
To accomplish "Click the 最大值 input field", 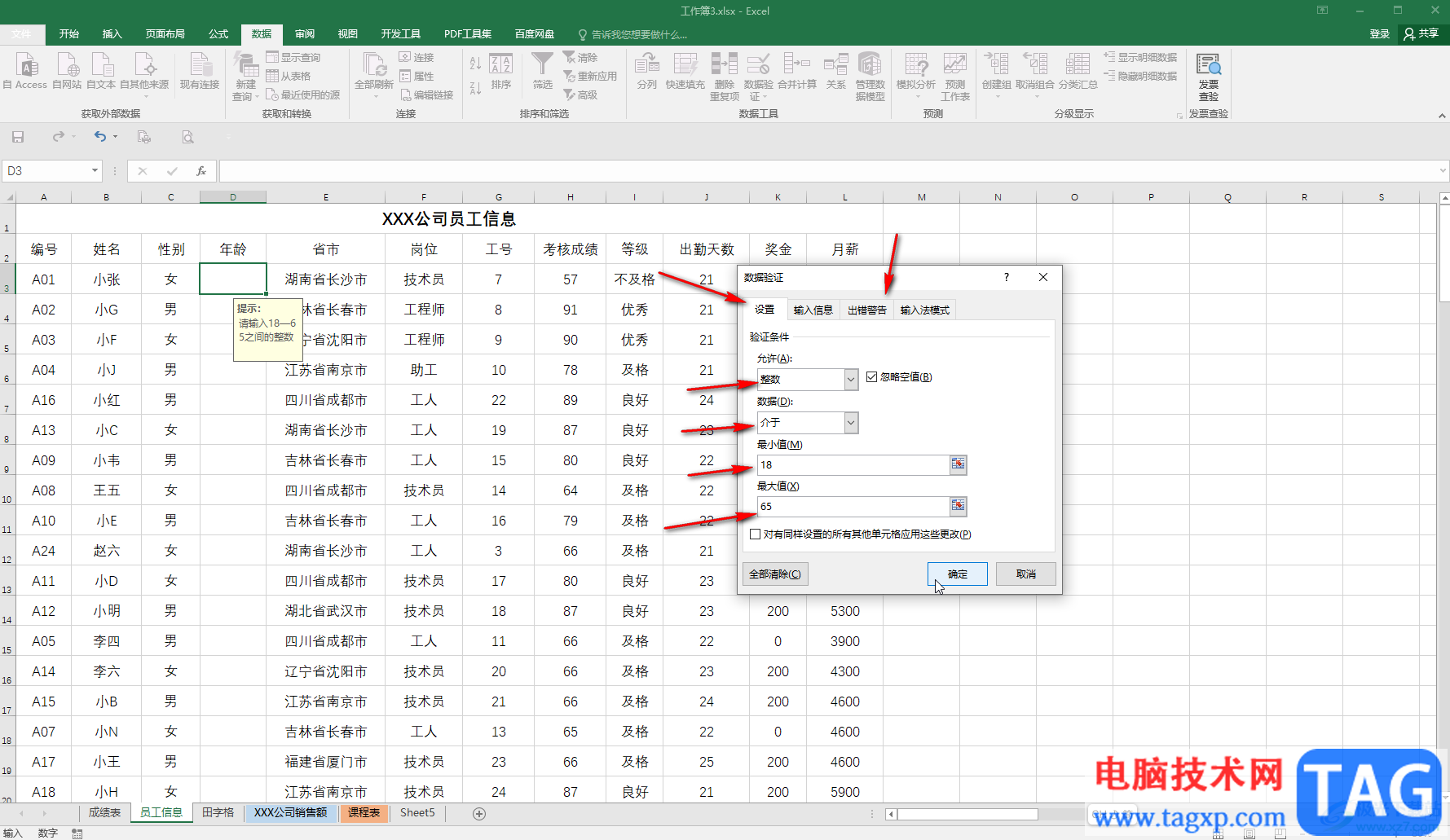I will click(x=853, y=506).
